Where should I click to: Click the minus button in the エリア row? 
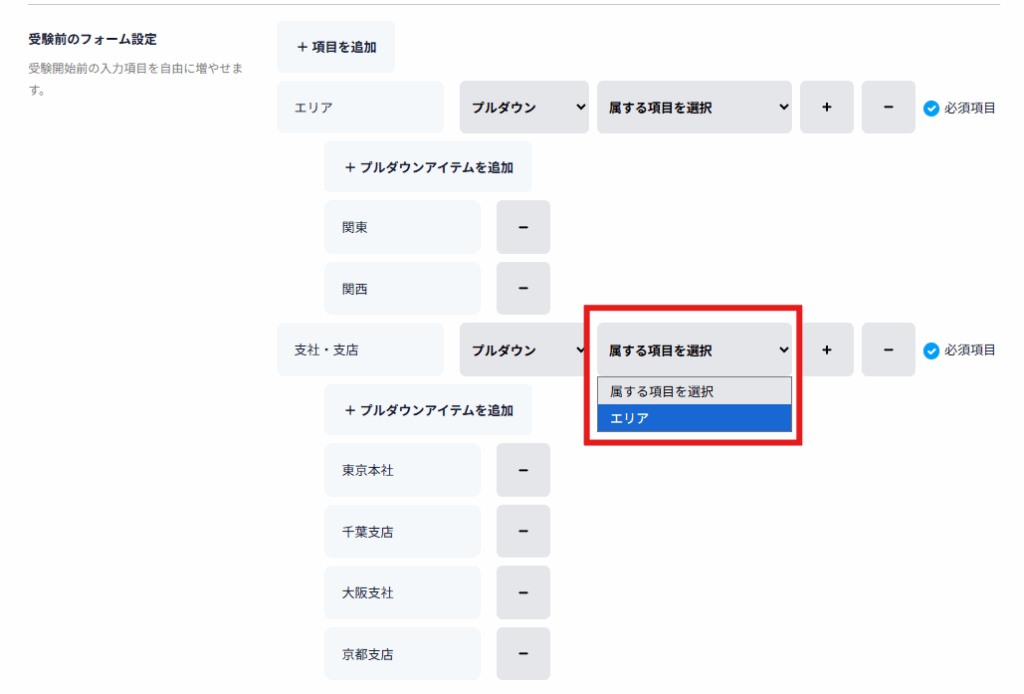click(888, 107)
